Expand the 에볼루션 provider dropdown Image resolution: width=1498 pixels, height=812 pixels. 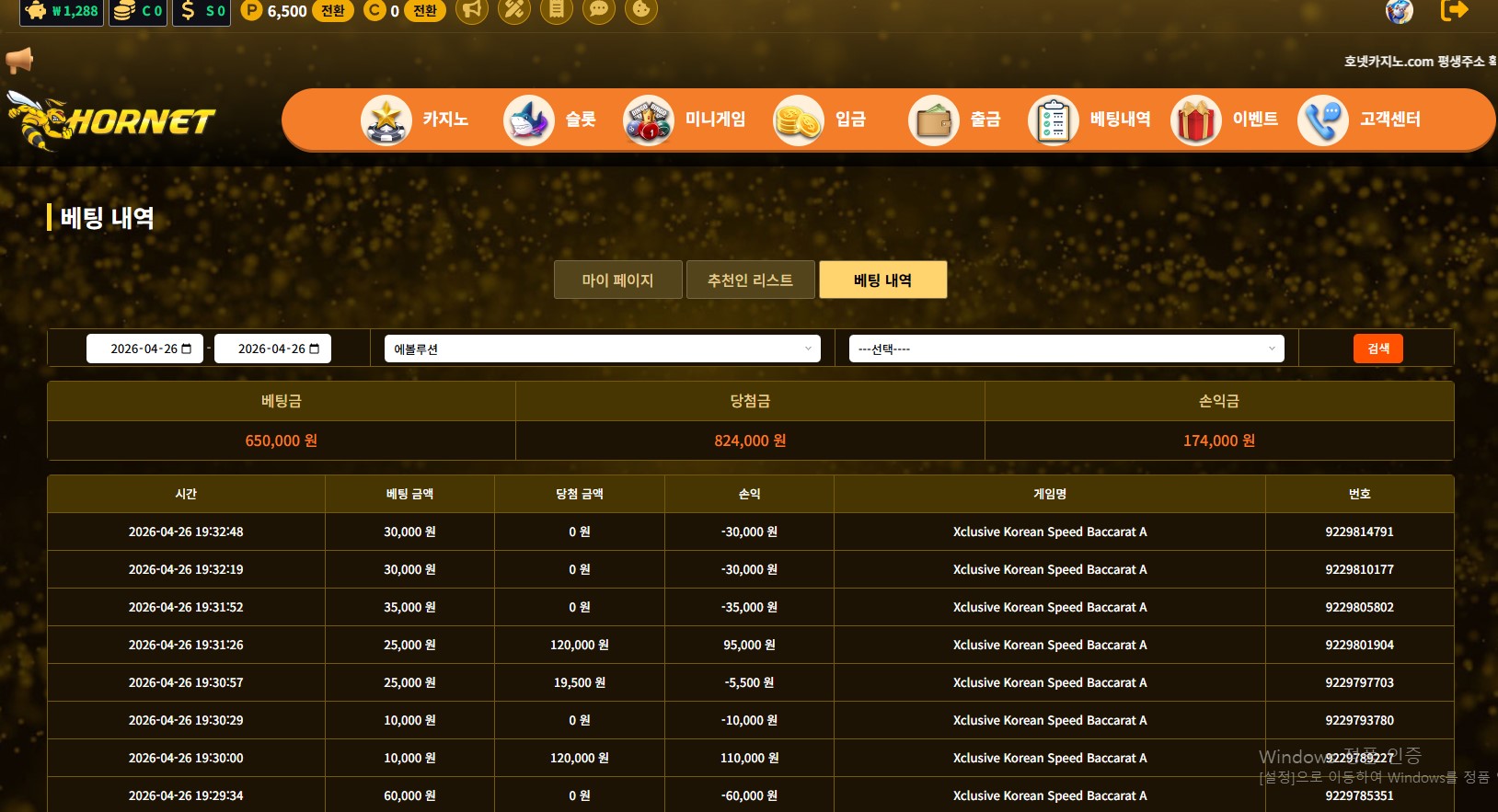tap(602, 349)
